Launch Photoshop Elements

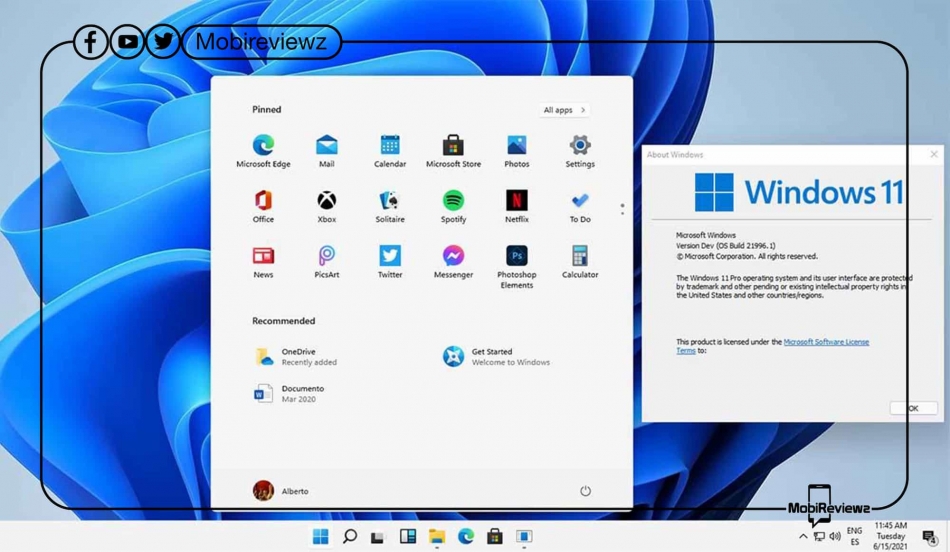point(517,267)
